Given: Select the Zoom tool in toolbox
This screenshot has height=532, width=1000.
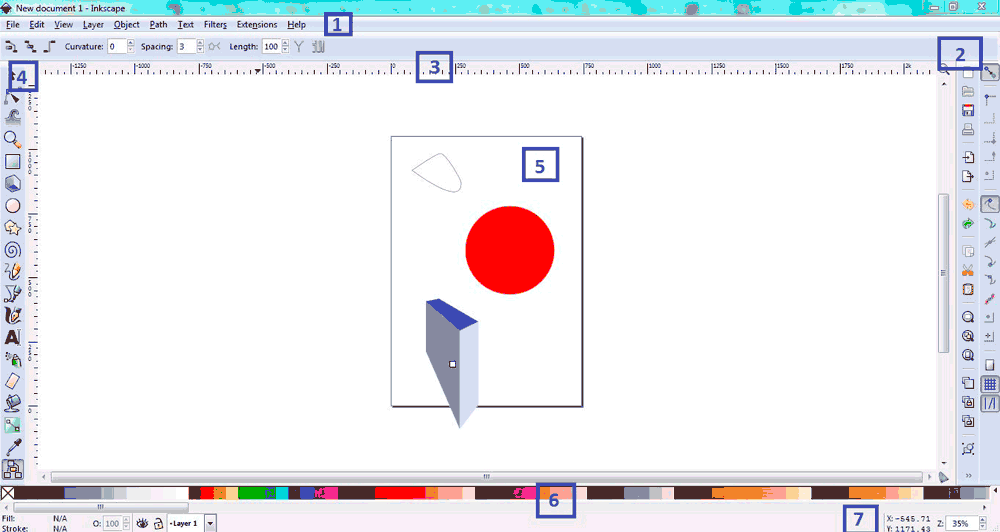Looking at the screenshot, I should [x=13, y=139].
